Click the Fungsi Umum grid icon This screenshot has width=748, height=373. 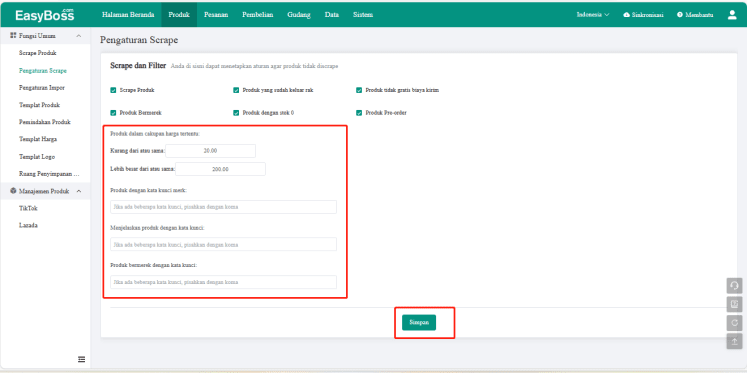(x=13, y=36)
